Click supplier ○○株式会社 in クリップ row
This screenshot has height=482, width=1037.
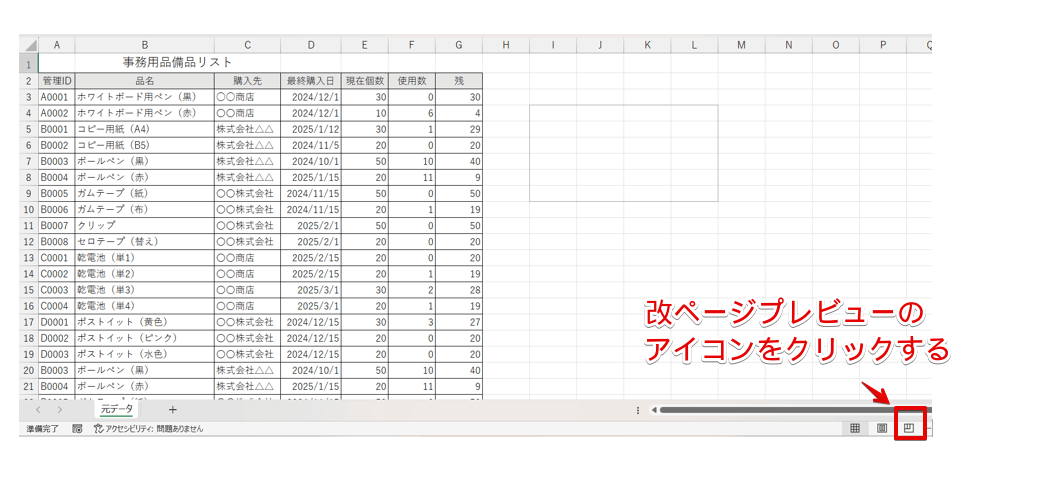(x=247, y=225)
